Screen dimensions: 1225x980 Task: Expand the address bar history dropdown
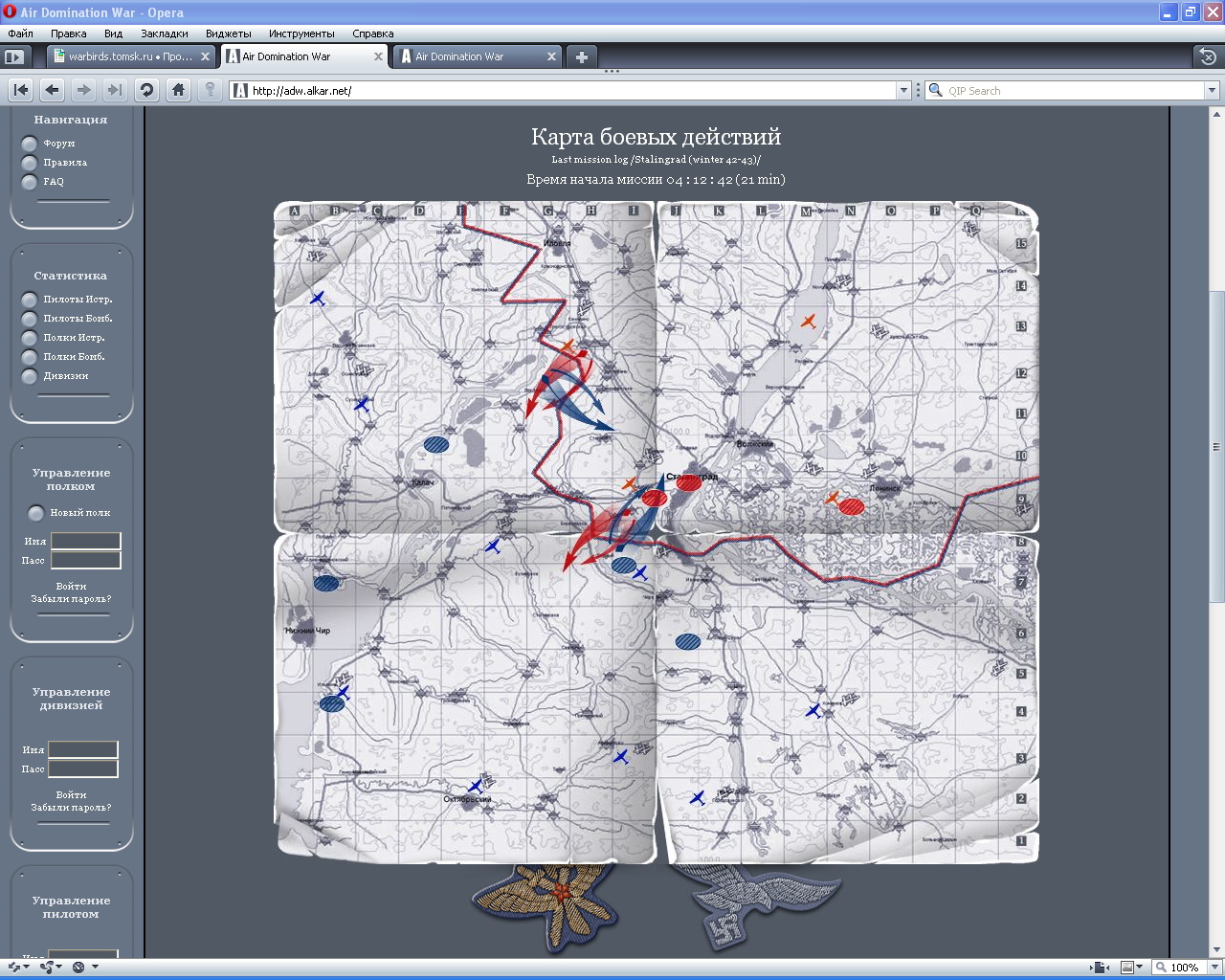(903, 91)
